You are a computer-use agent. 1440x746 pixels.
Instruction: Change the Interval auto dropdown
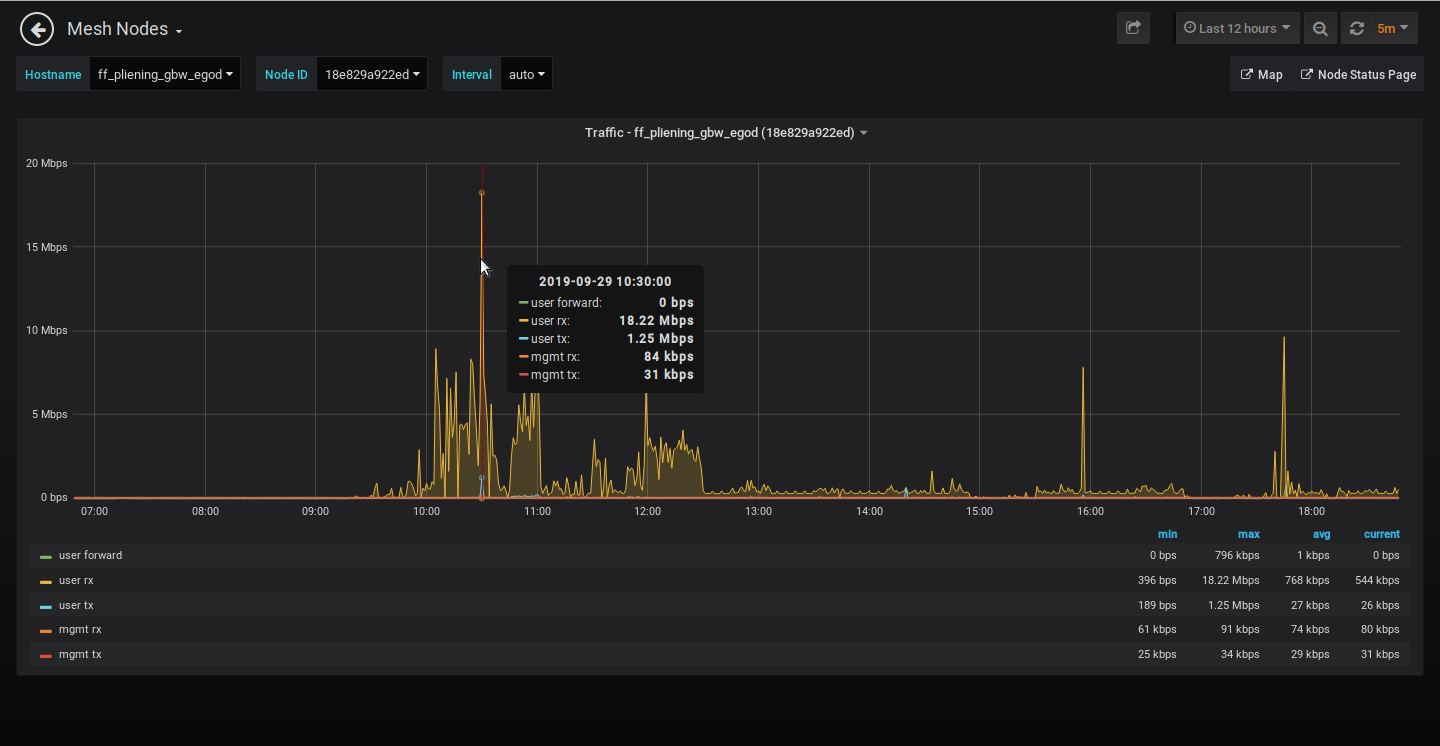point(526,74)
